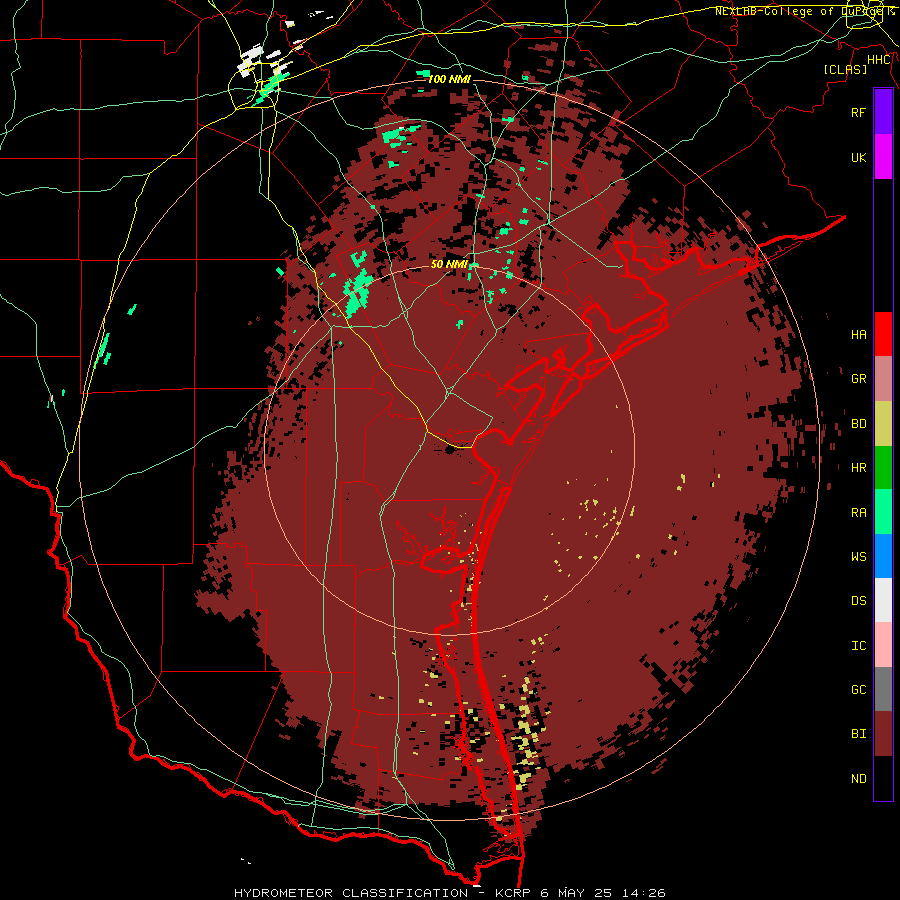The image size is (900, 900).
Task: Pick the HR green legend swatch
Action: pos(883,468)
